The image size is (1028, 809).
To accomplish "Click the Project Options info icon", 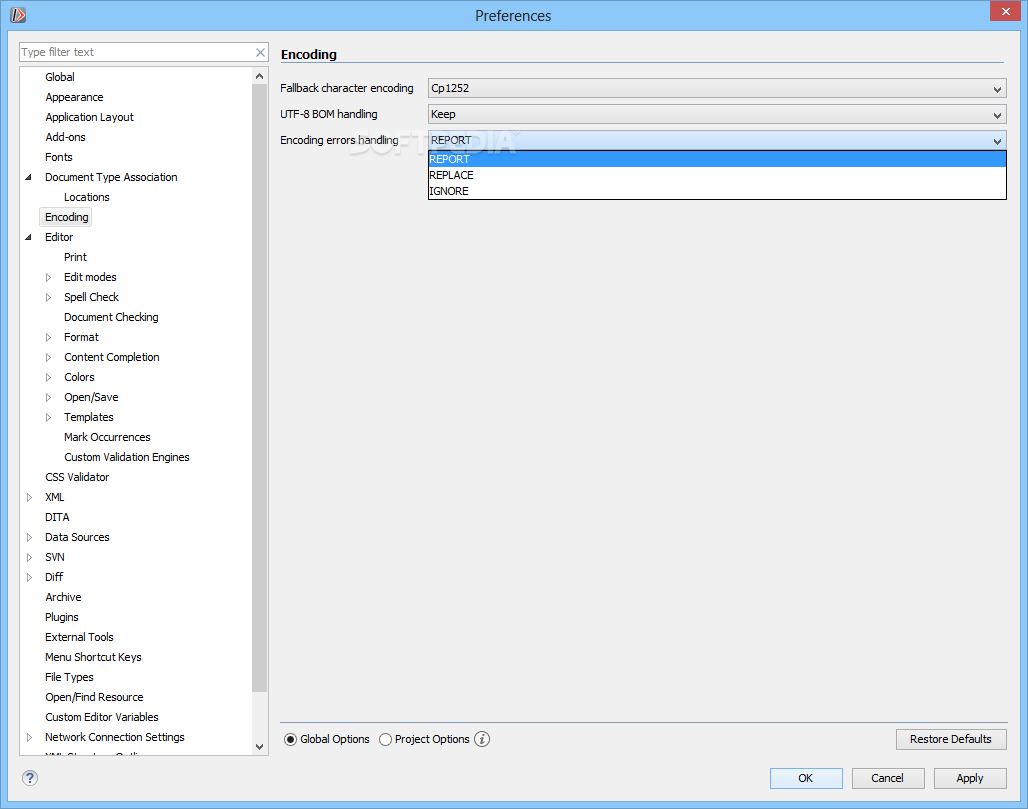I will tap(482, 739).
